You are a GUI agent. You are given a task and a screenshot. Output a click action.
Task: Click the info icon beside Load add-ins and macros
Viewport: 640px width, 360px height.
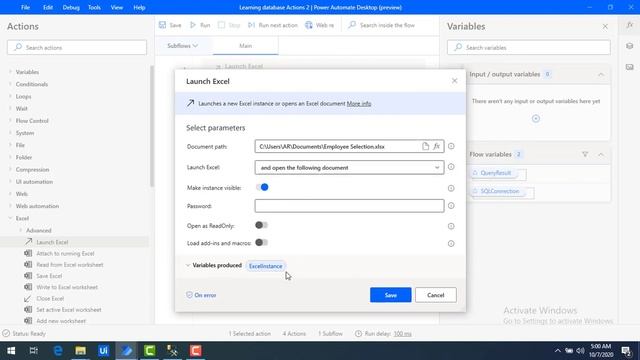point(451,244)
